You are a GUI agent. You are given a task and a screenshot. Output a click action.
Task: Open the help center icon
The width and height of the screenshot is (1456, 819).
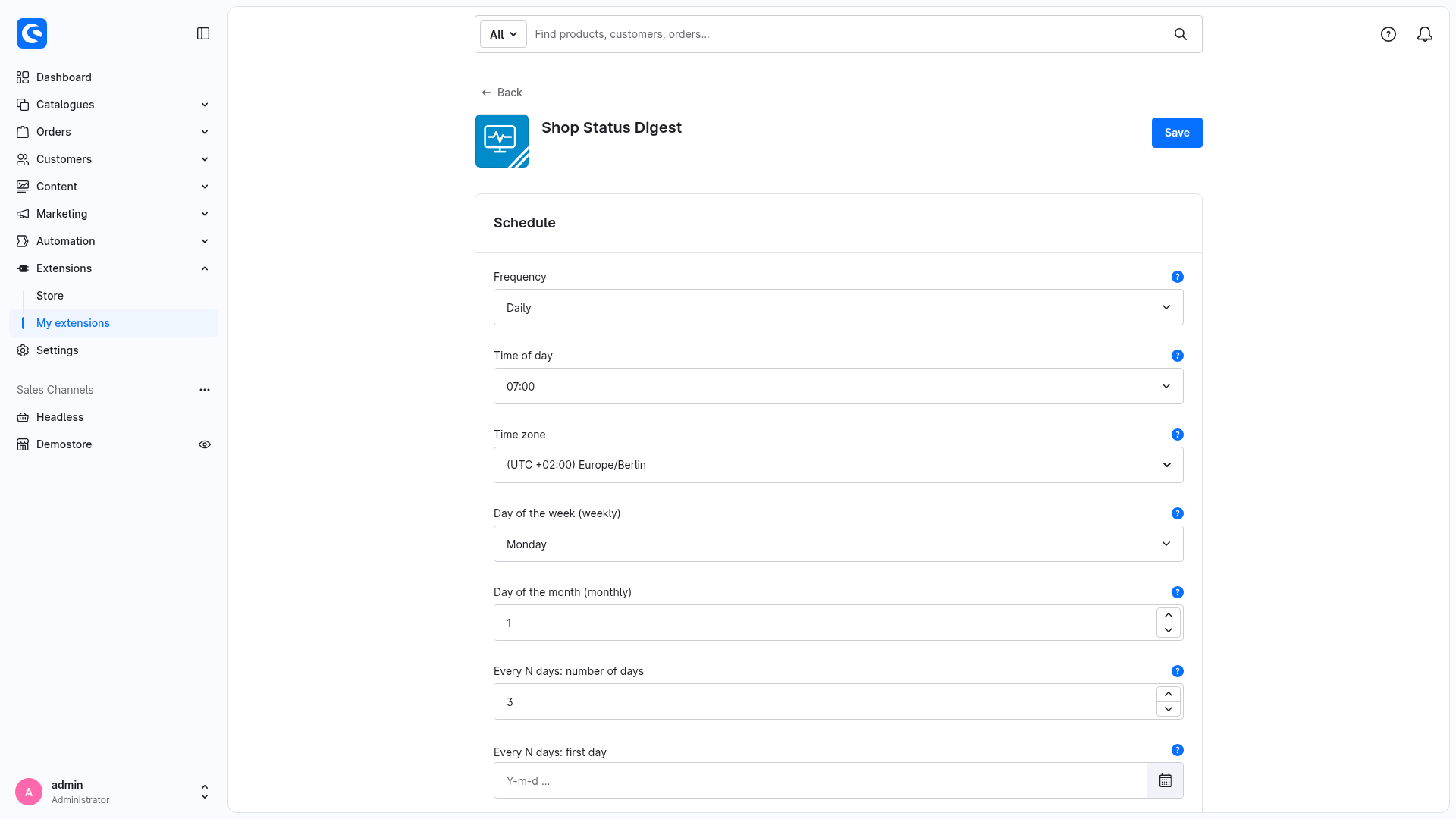(x=1389, y=34)
